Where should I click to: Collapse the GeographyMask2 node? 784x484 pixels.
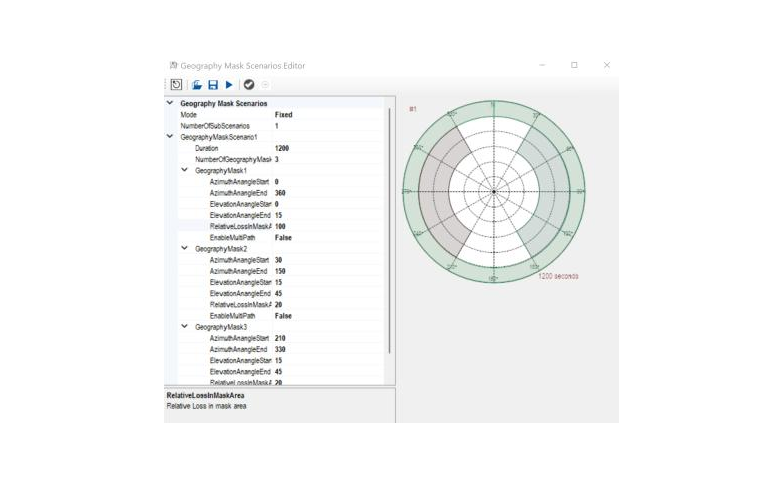(184, 248)
